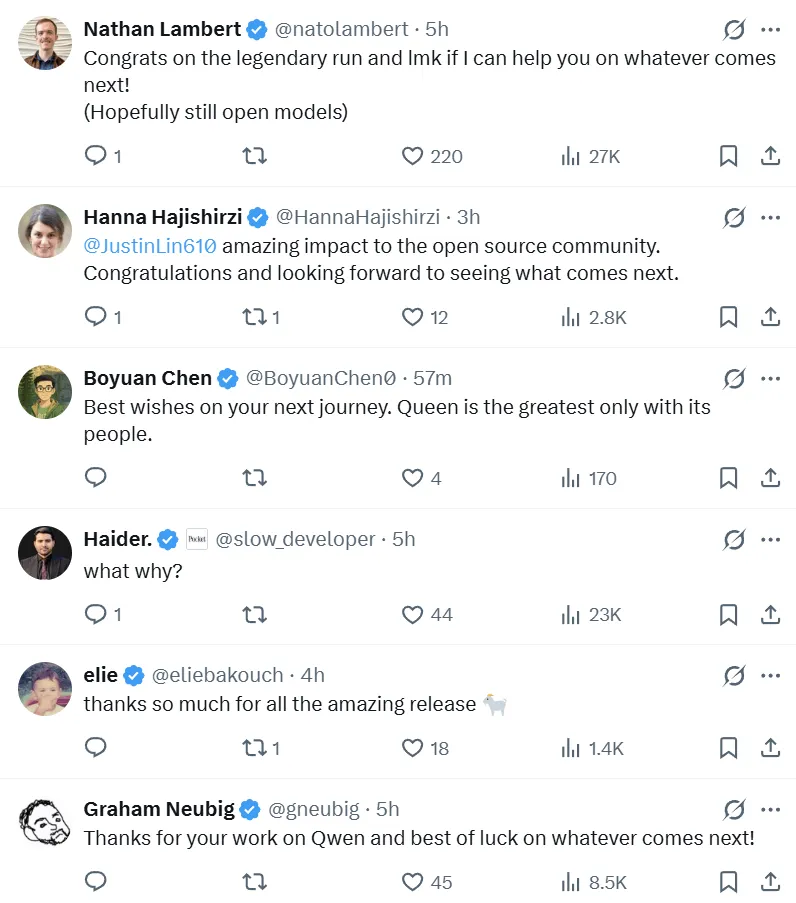The height and width of the screenshot is (903, 796).
Task: Like Nathan Lambert's congratulations tweet
Action: 412,156
